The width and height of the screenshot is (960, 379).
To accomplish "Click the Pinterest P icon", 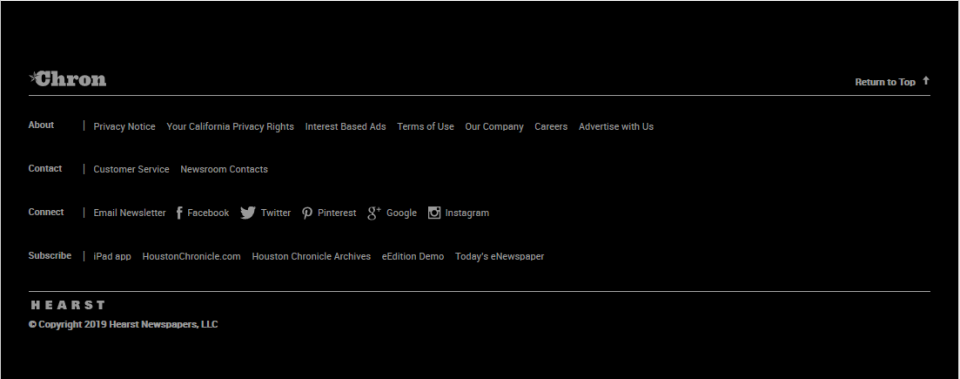I will 307,212.
